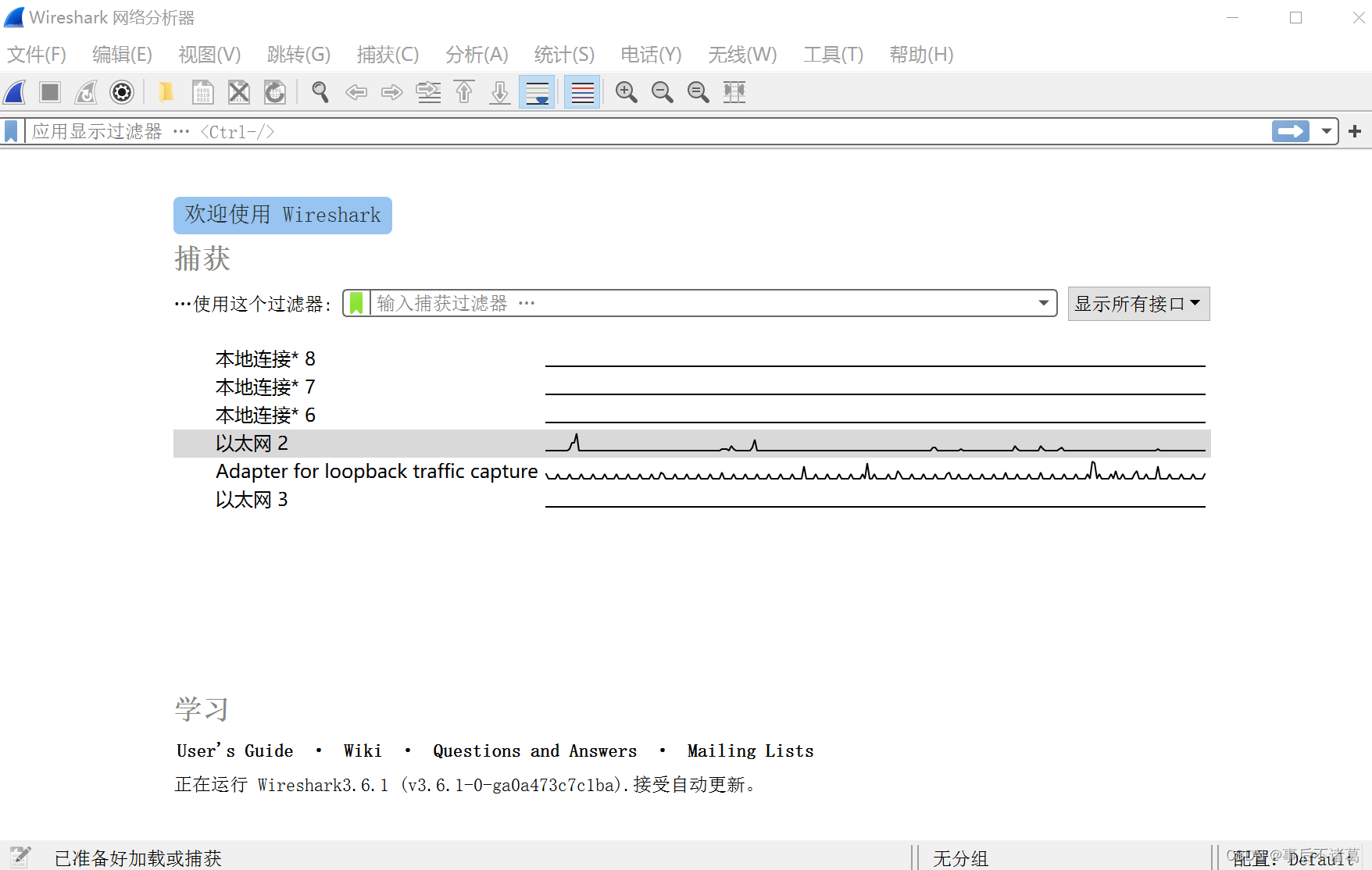The height and width of the screenshot is (870, 1372).
Task: Click the 无分组 status bar entry
Action: [960, 858]
